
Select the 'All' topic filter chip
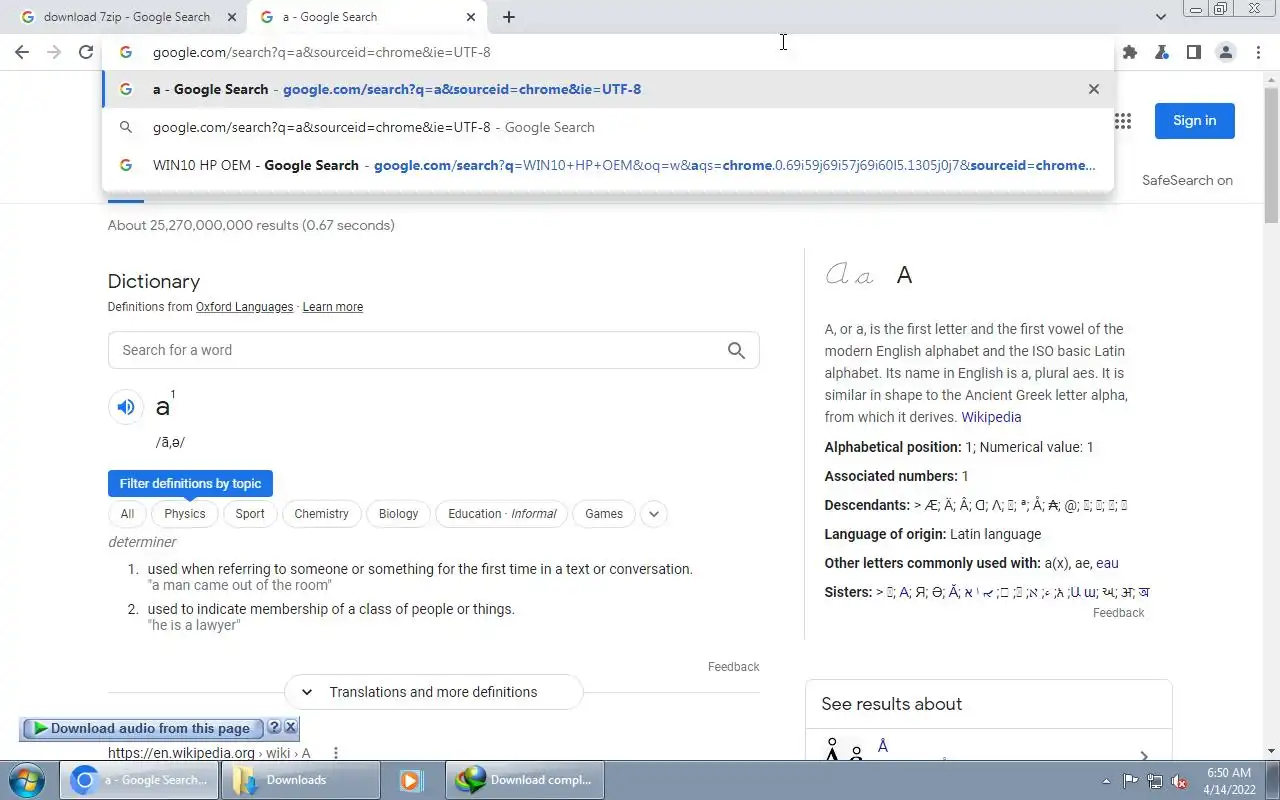(127, 514)
